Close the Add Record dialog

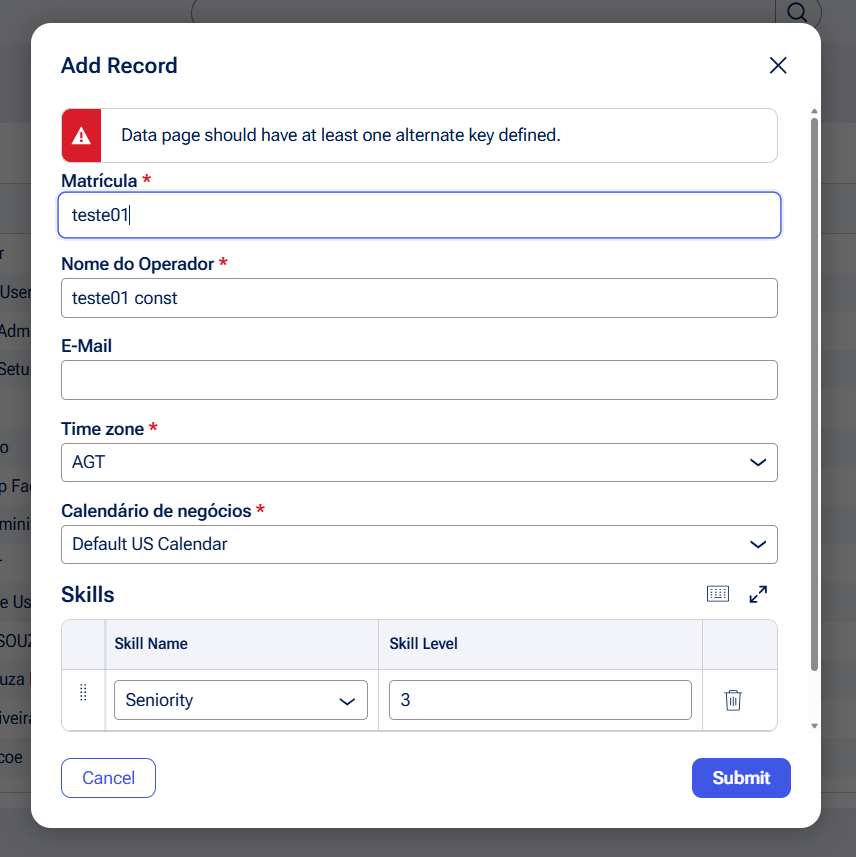pyautogui.click(x=778, y=66)
